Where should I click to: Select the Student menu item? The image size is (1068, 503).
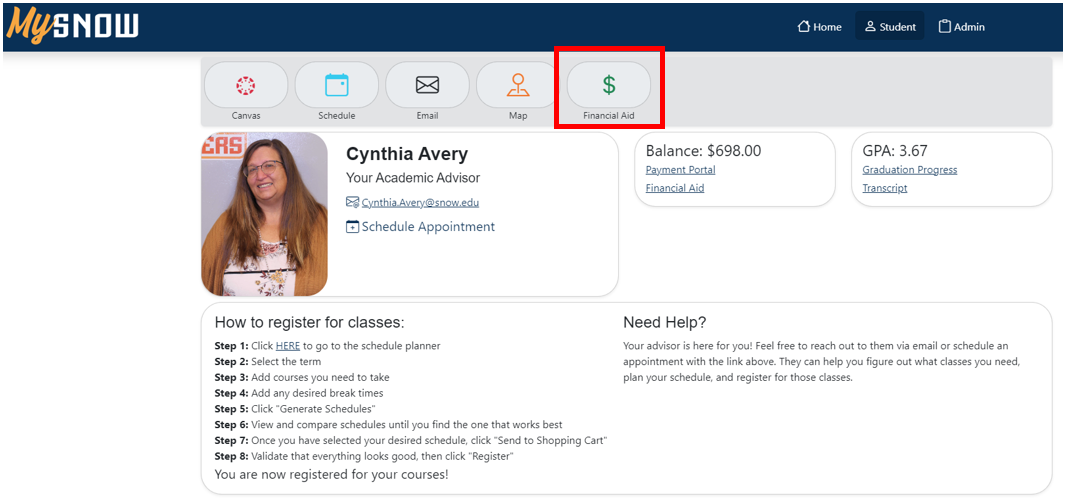pyautogui.click(x=897, y=27)
